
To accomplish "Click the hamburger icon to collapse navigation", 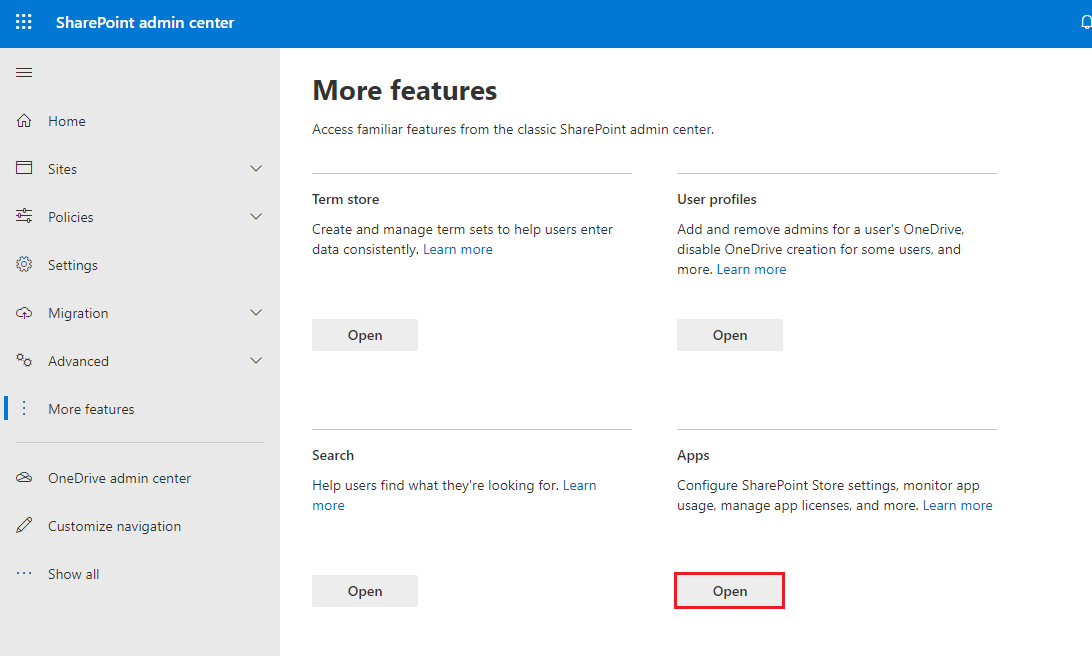I will (x=24, y=72).
